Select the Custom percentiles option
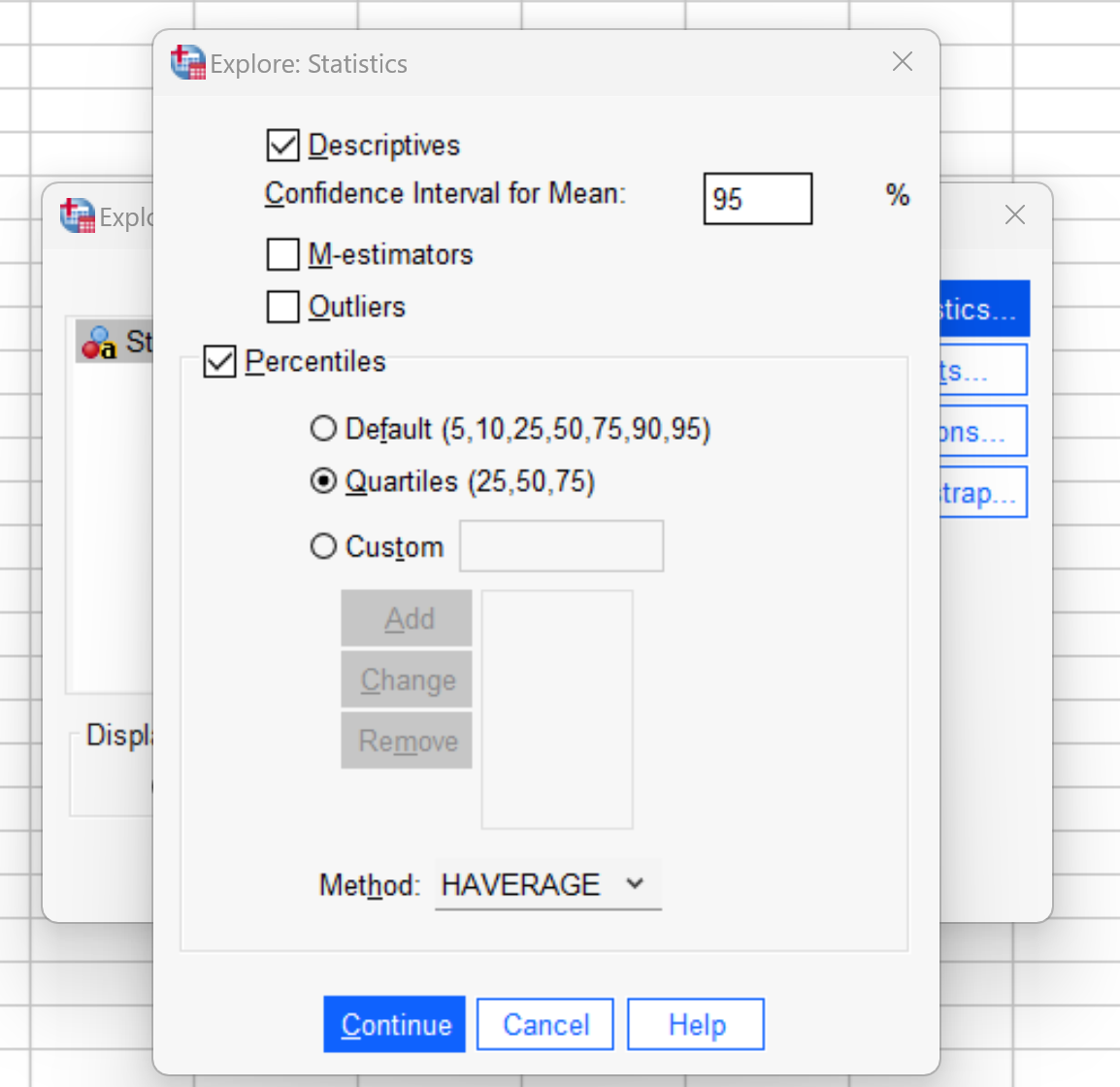 pos(323,545)
